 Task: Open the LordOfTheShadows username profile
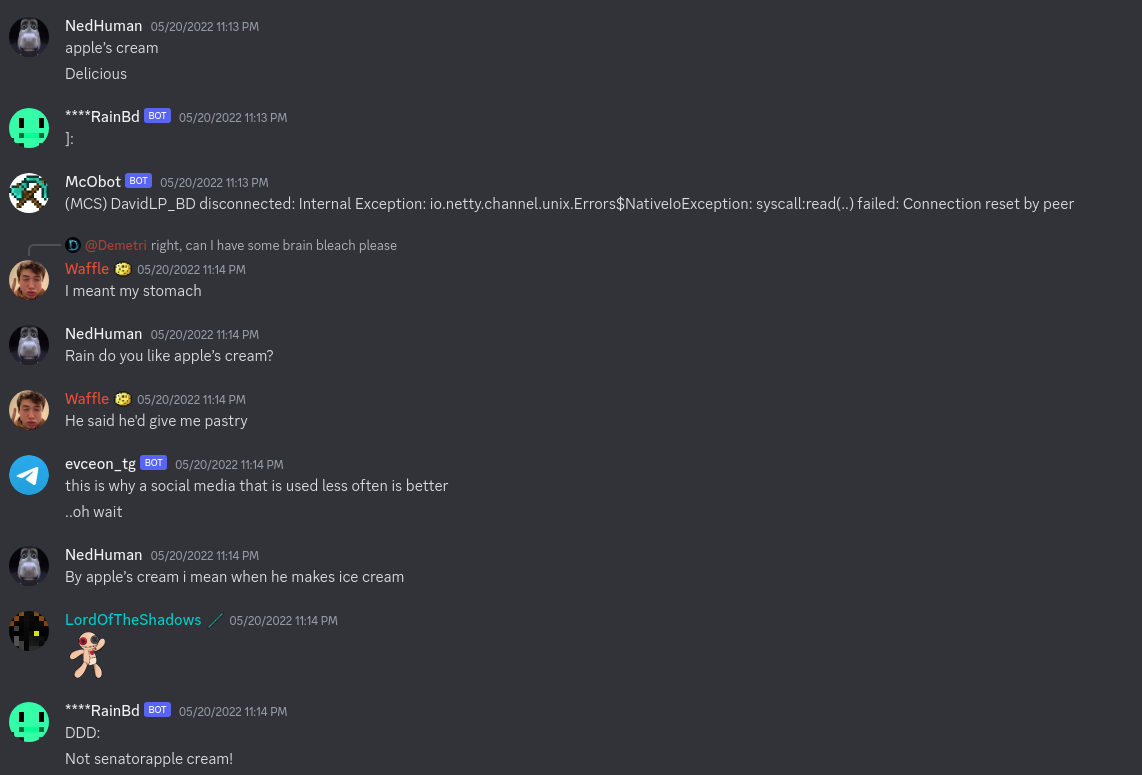(x=133, y=620)
